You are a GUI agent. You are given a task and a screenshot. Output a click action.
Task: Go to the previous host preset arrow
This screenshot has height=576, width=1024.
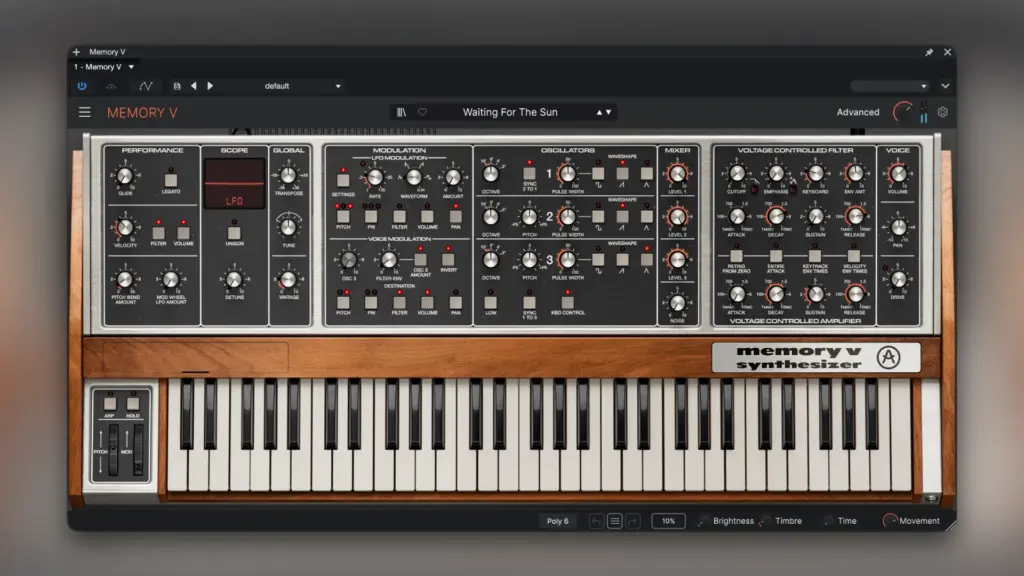(194, 86)
